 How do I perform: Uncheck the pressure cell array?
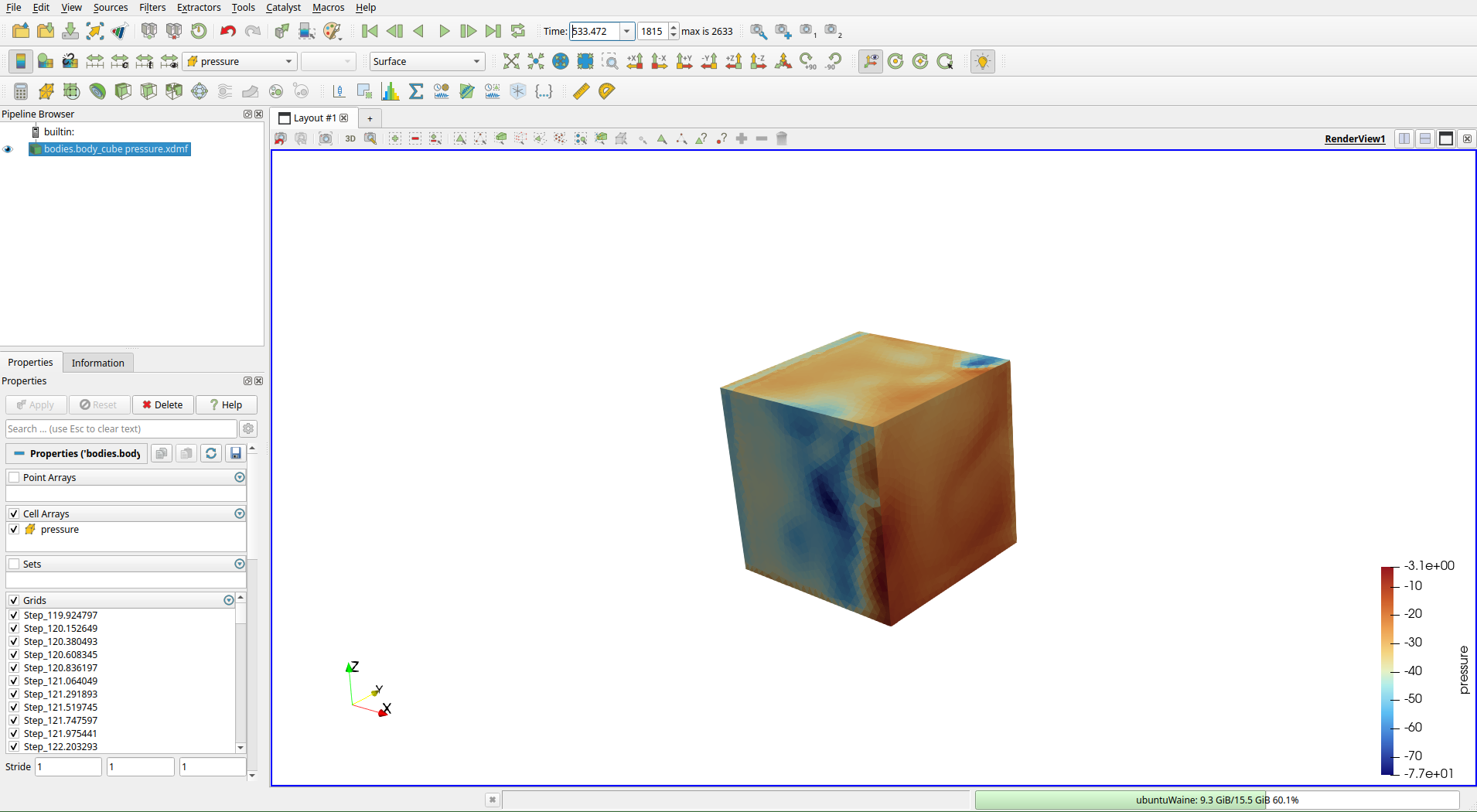pos(14,529)
